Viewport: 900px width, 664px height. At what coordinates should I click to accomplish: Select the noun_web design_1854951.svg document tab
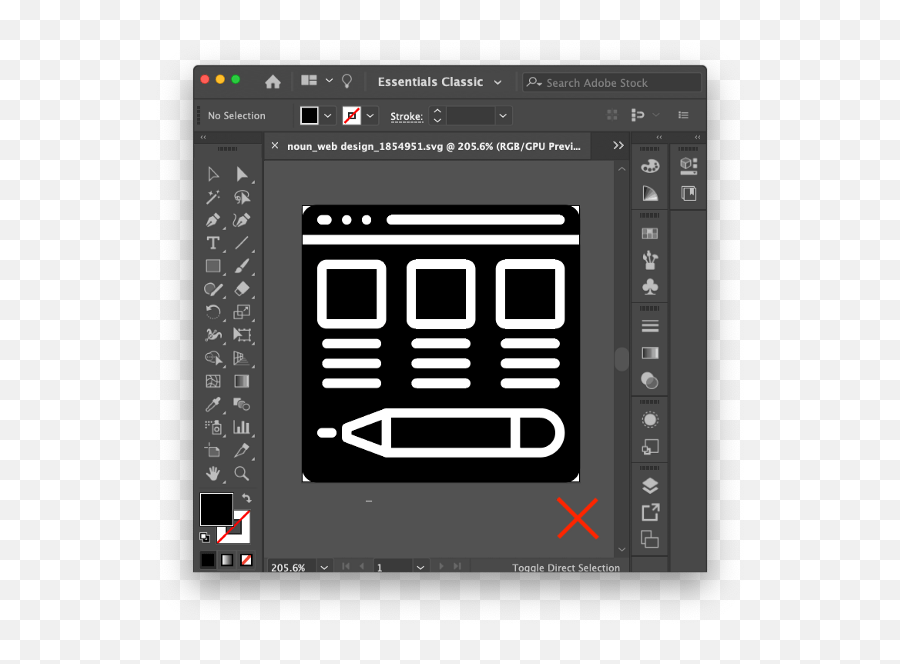(x=433, y=146)
